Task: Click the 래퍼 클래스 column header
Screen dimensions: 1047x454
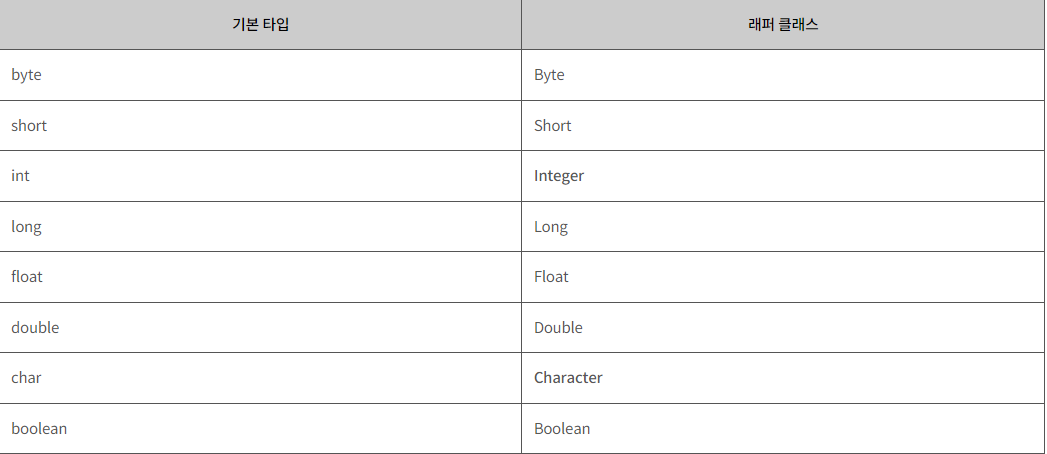Action: [x=783, y=25]
